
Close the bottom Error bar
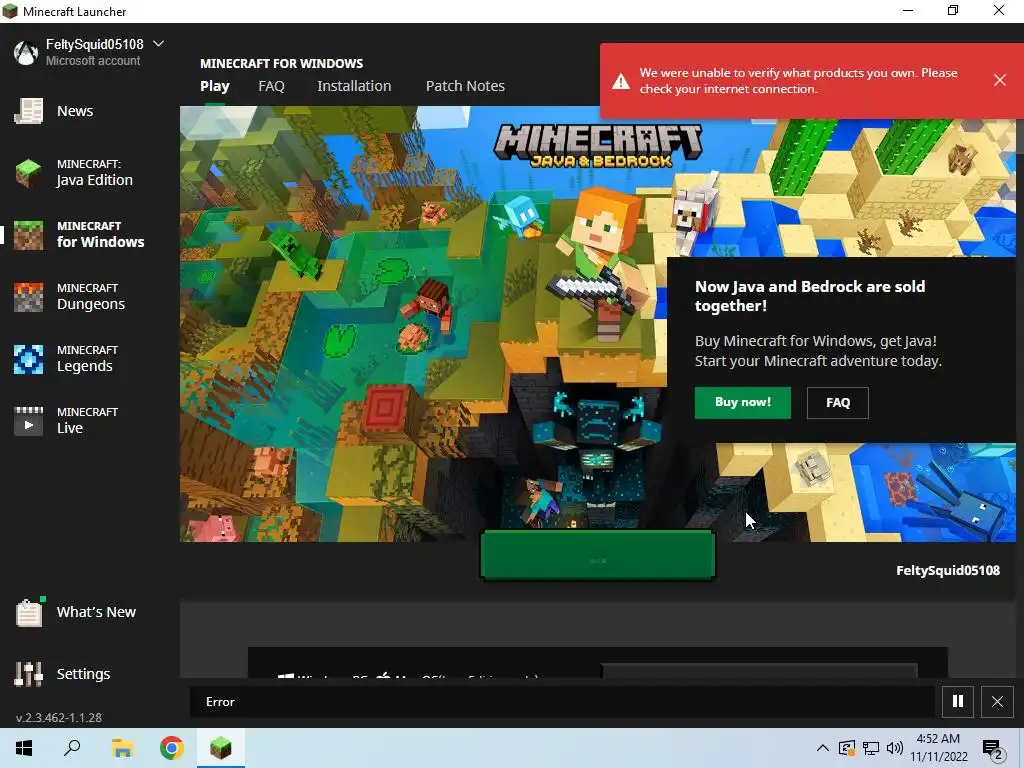(997, 701)
